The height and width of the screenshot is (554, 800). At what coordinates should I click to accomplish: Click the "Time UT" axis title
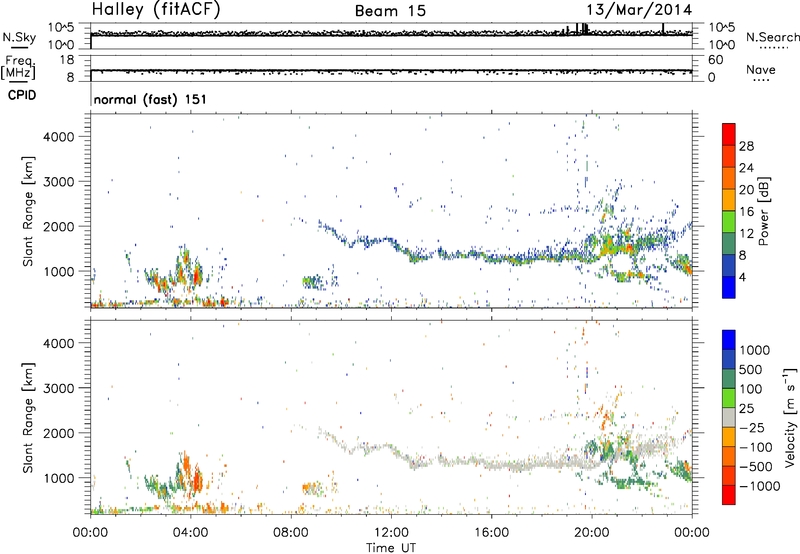[x=391, y=548]
